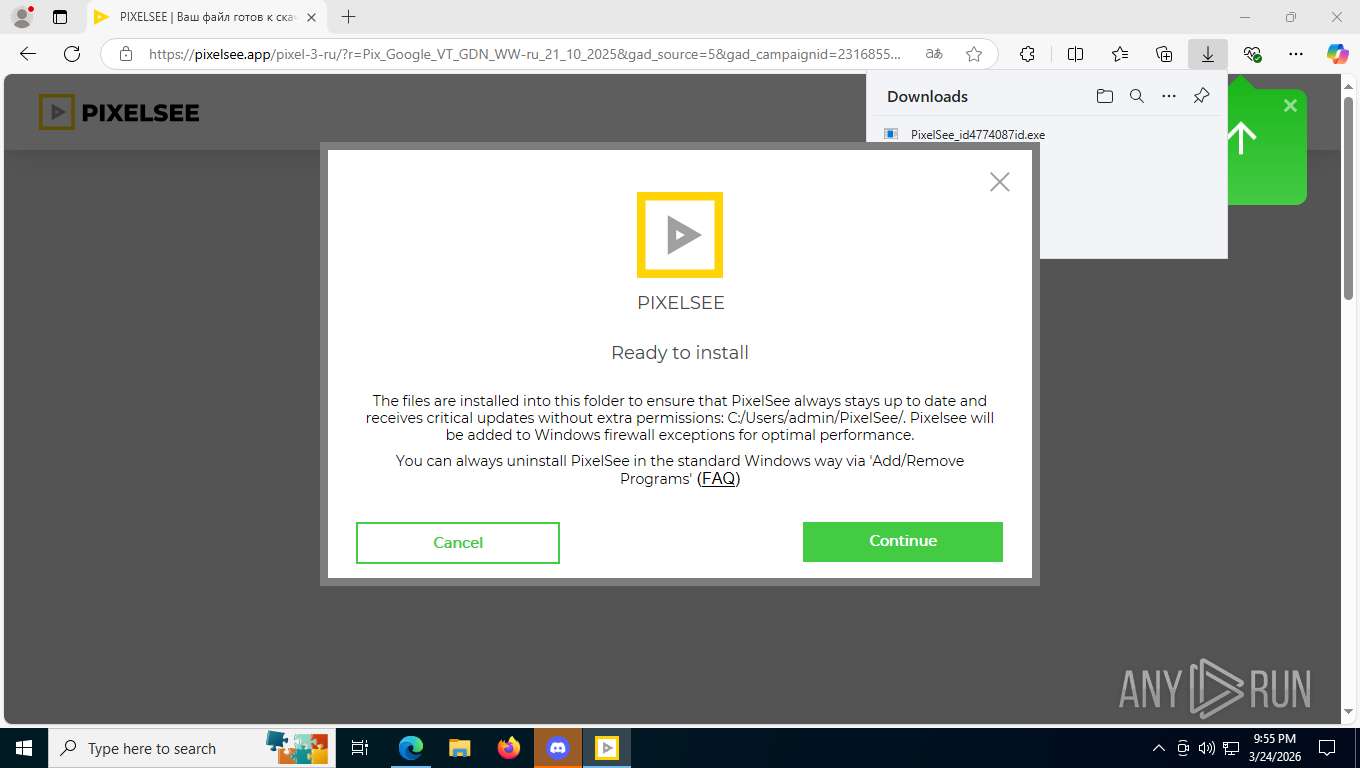Open the PixelSee taskbar icon
Image resolution: width=1360 pixels, height=768 pixels.
(607, 748)
